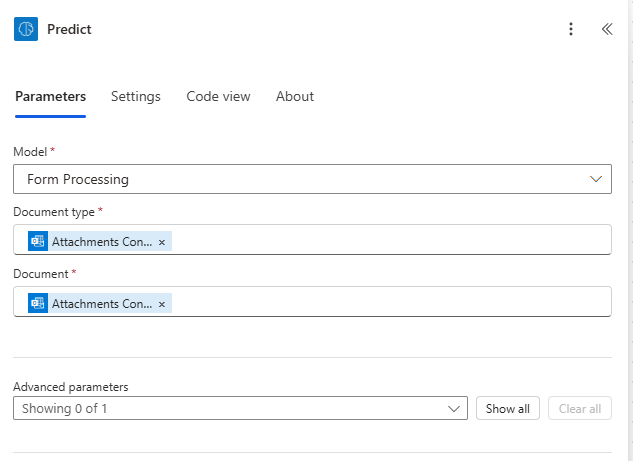
Task: Click the Show all button
Action: click(508, 408)
